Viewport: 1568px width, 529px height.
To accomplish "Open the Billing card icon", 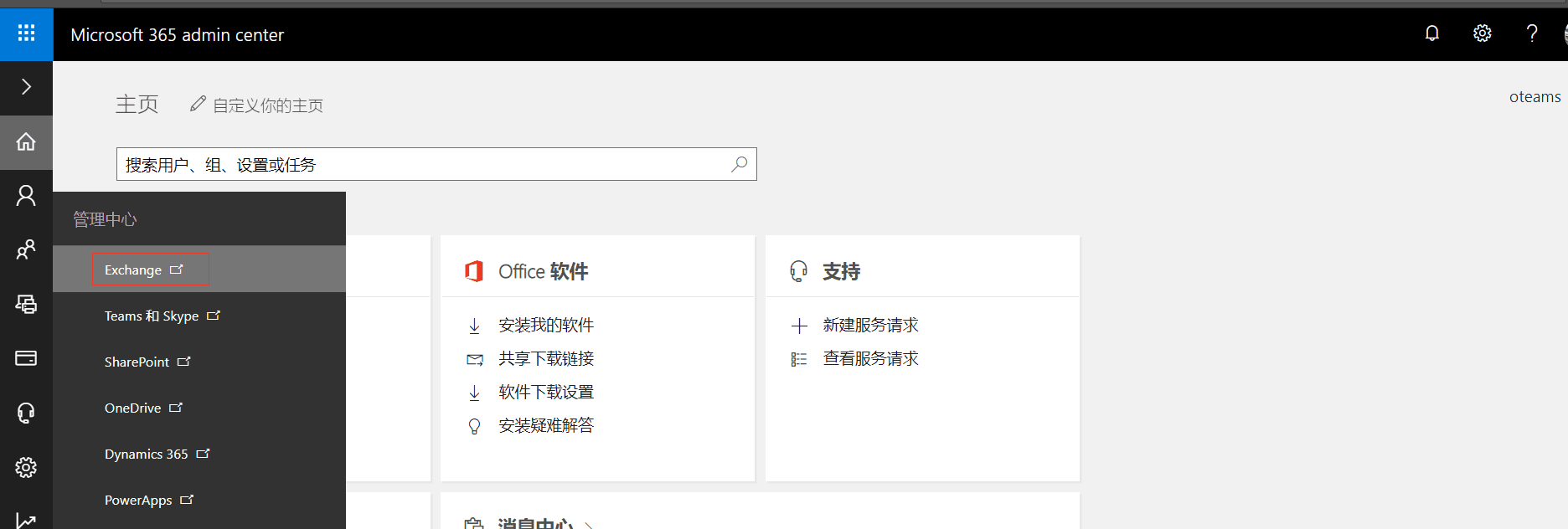I will click(x=26, y=358).
